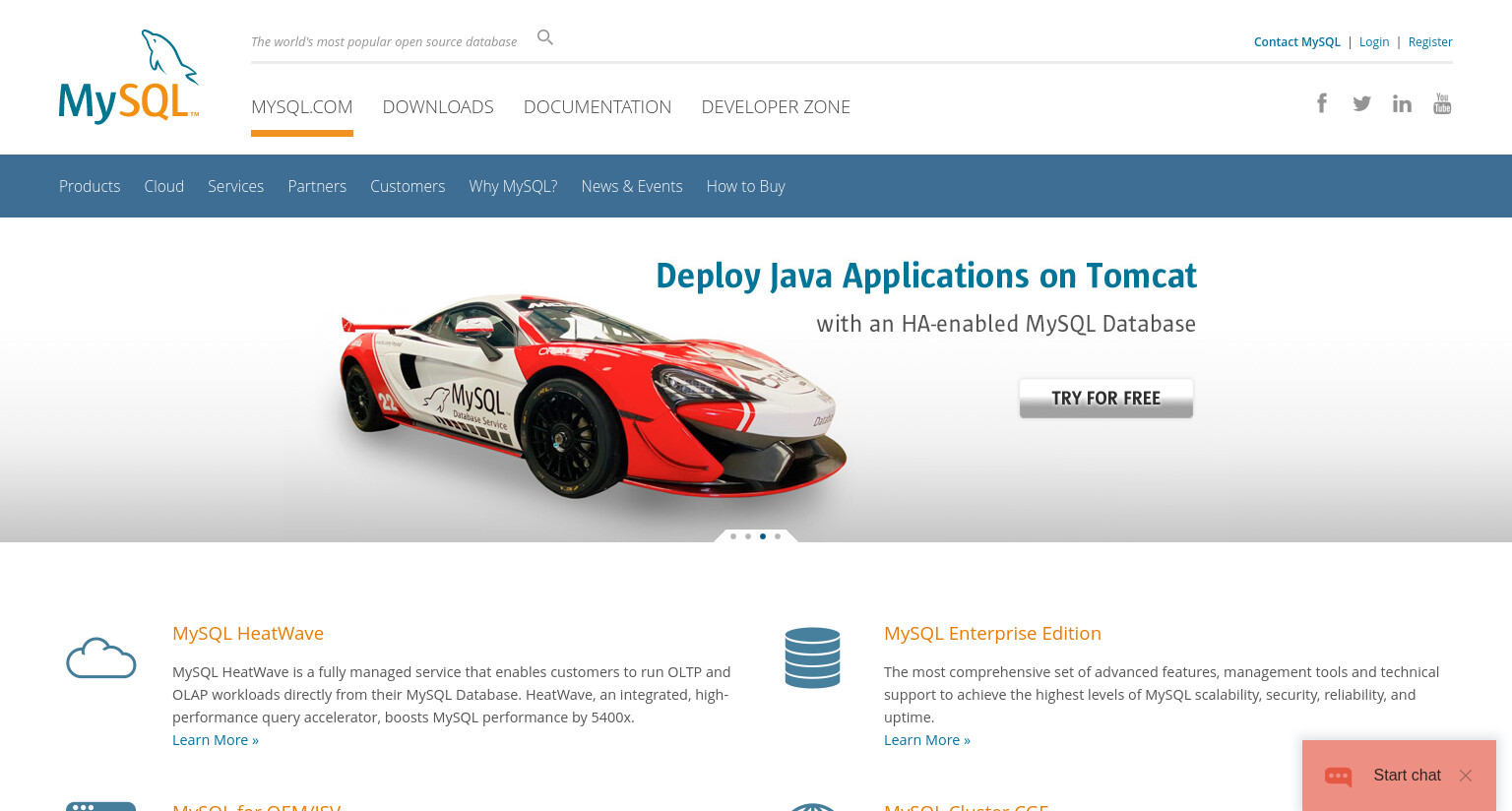Open the Products menu
The height and width of the screenshot is (811, 1512).
pyautogui.click(x=90, y=186)
